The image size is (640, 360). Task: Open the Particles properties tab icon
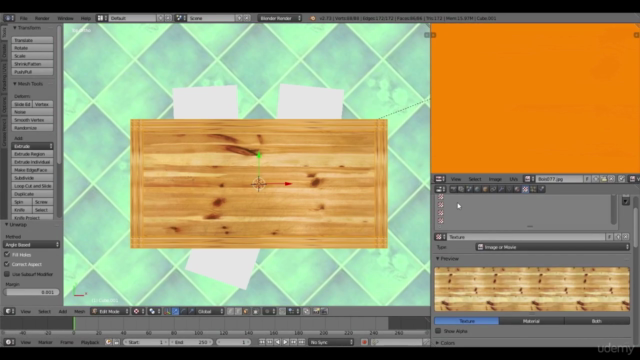coord(533,189)
